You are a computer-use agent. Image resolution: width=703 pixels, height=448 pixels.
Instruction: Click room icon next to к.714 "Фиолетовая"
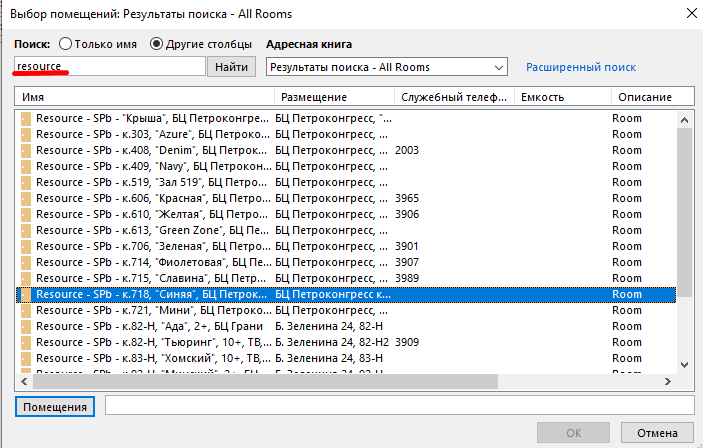pyautogui.click(x=26, y=262)
